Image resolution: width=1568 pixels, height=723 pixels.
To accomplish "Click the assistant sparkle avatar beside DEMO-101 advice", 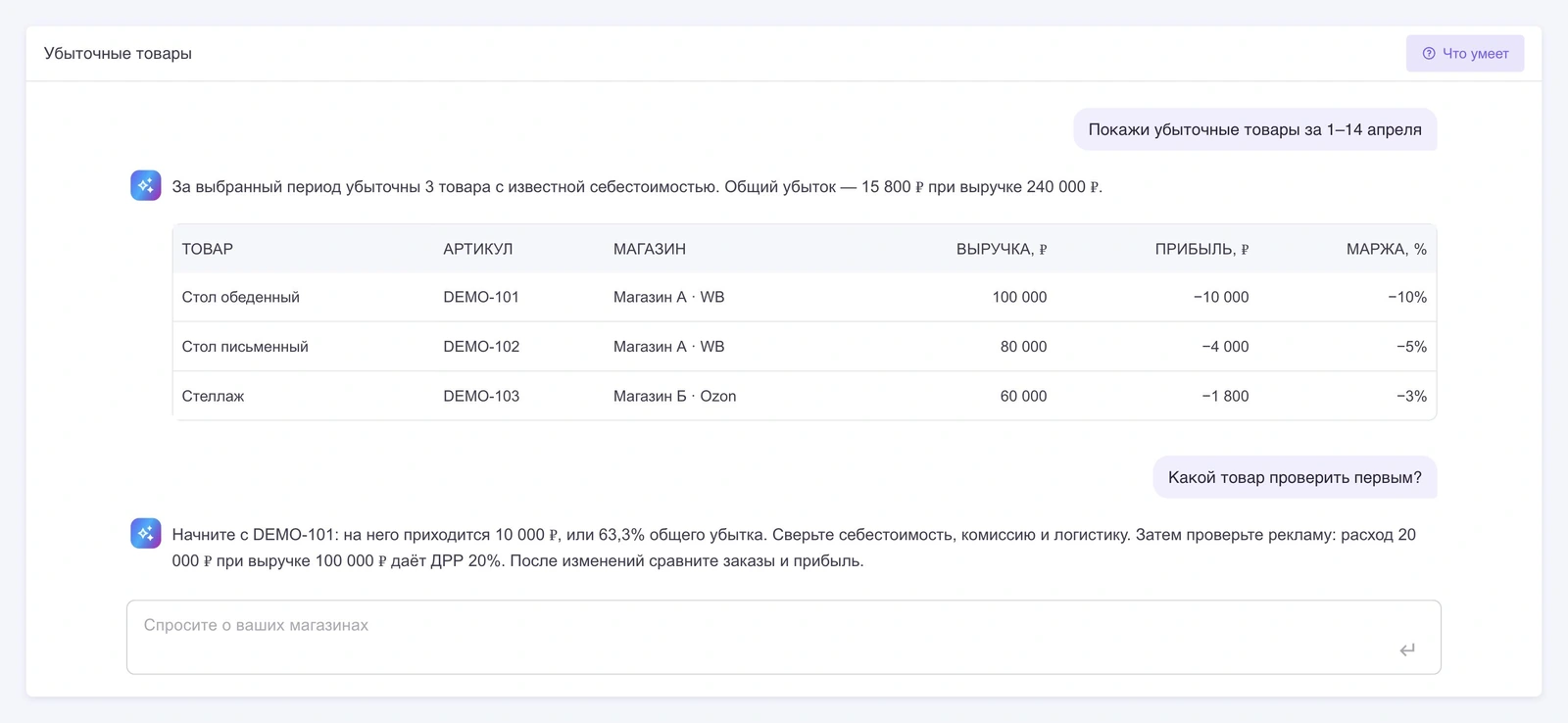I will pos(146,533).
